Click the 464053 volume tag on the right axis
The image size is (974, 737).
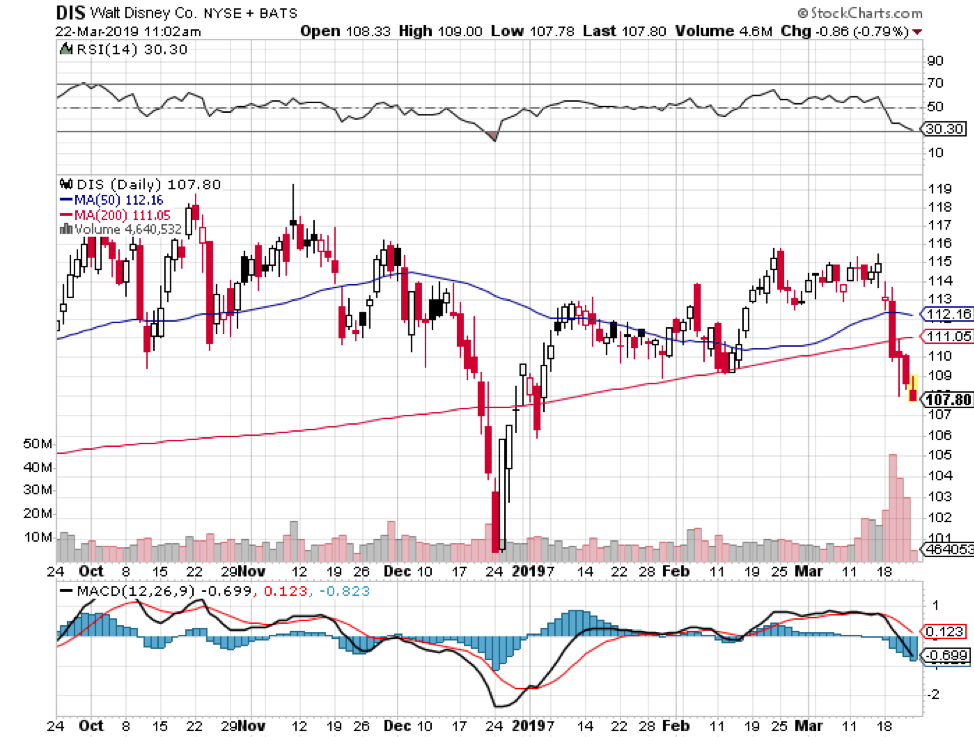[x=949, y=549]
